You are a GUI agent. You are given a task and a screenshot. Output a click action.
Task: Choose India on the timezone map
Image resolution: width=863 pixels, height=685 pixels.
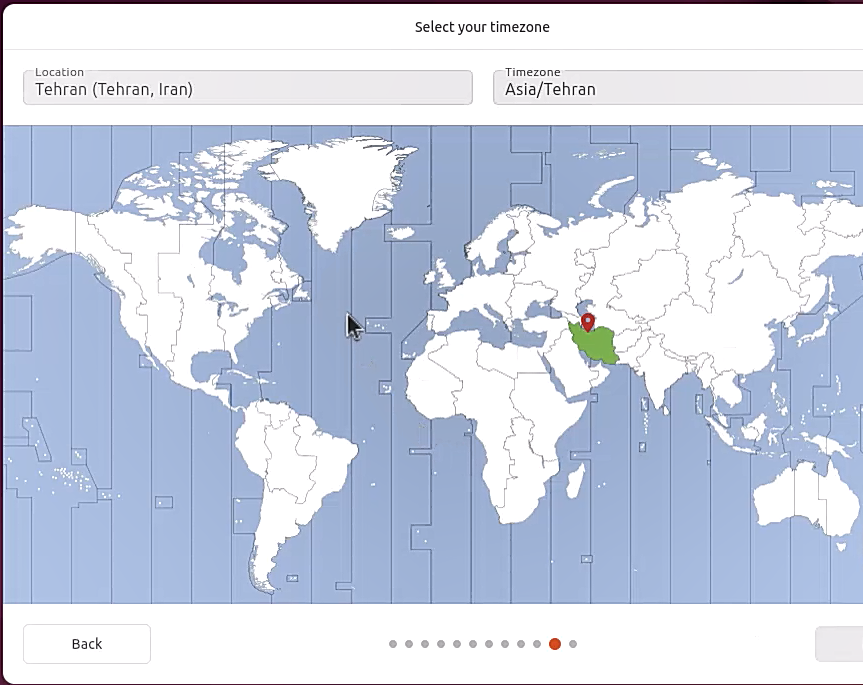(x=665, y=375)
